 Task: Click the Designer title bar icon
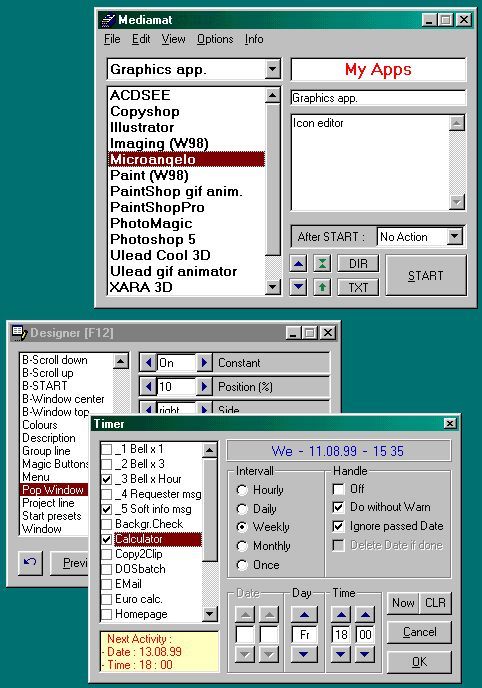coord(19,333)
